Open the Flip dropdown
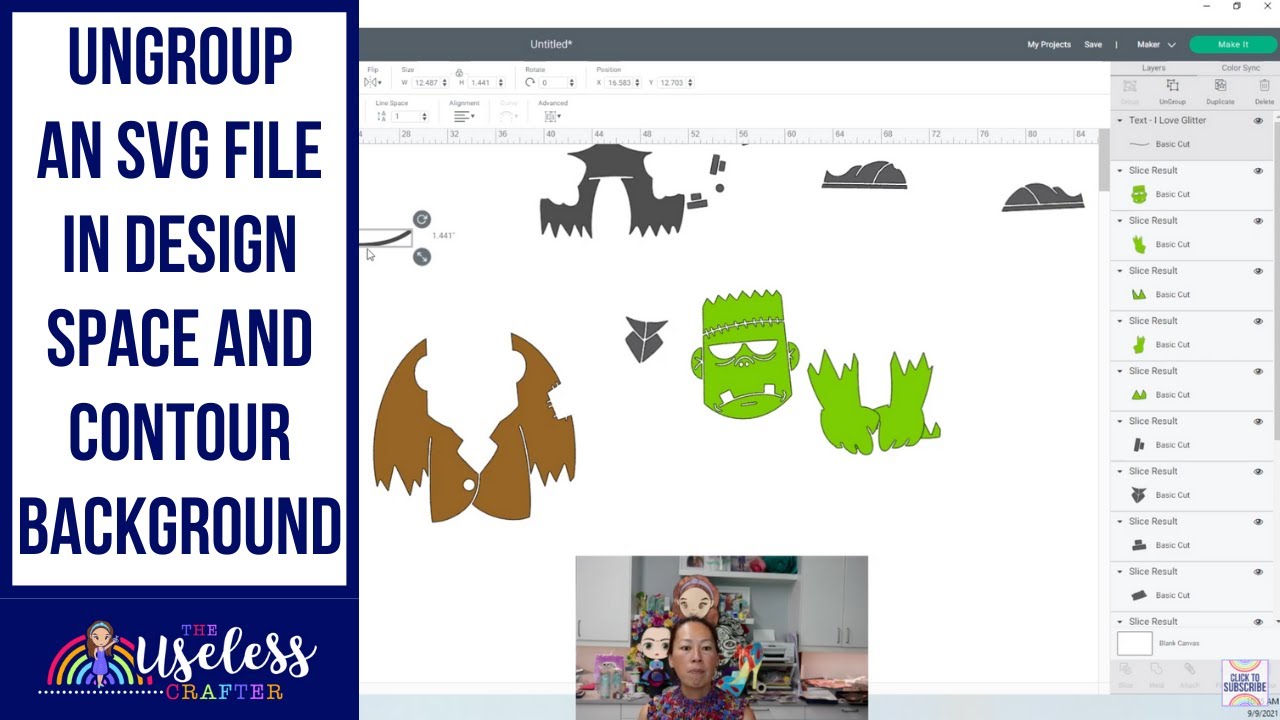 (x=374, y=82)
